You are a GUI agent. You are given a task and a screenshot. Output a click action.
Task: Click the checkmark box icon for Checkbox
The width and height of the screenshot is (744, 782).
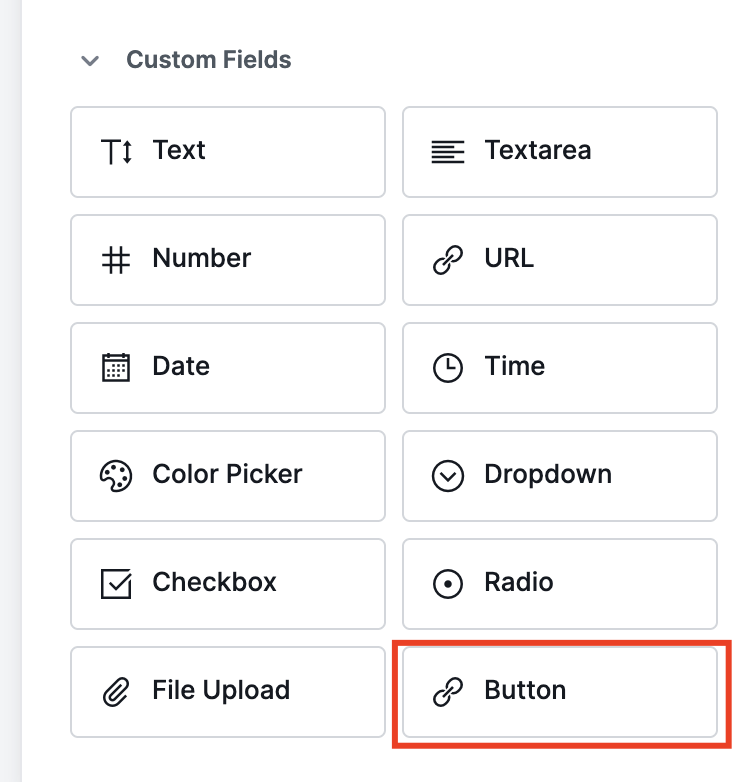click(117, 584)
